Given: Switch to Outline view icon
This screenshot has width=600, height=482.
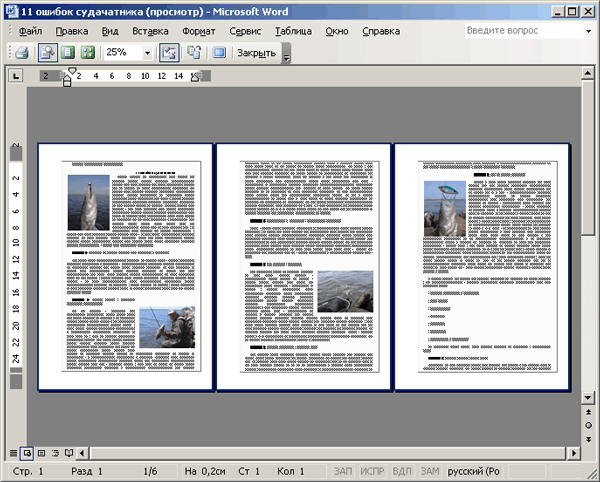Looking at the screenshot, I should 55,453.
